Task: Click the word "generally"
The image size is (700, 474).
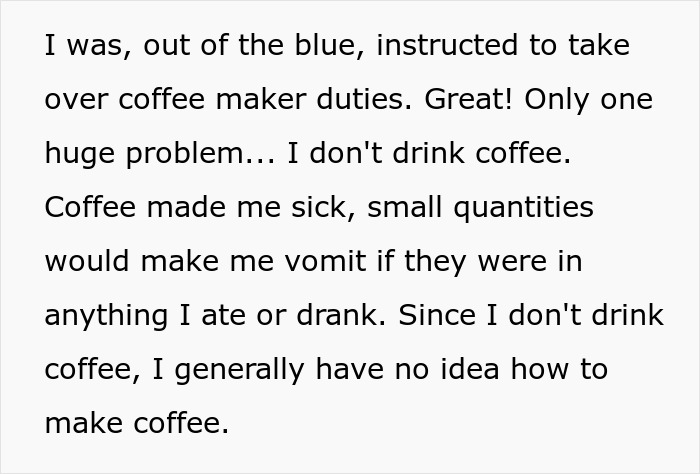Action: 239,371
